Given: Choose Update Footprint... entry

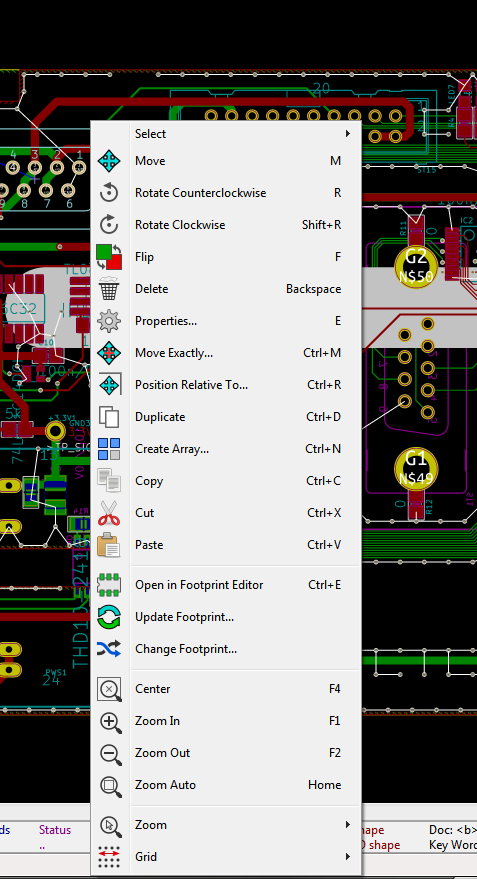Looking at the screenshot, I should (x=226, y=617).
